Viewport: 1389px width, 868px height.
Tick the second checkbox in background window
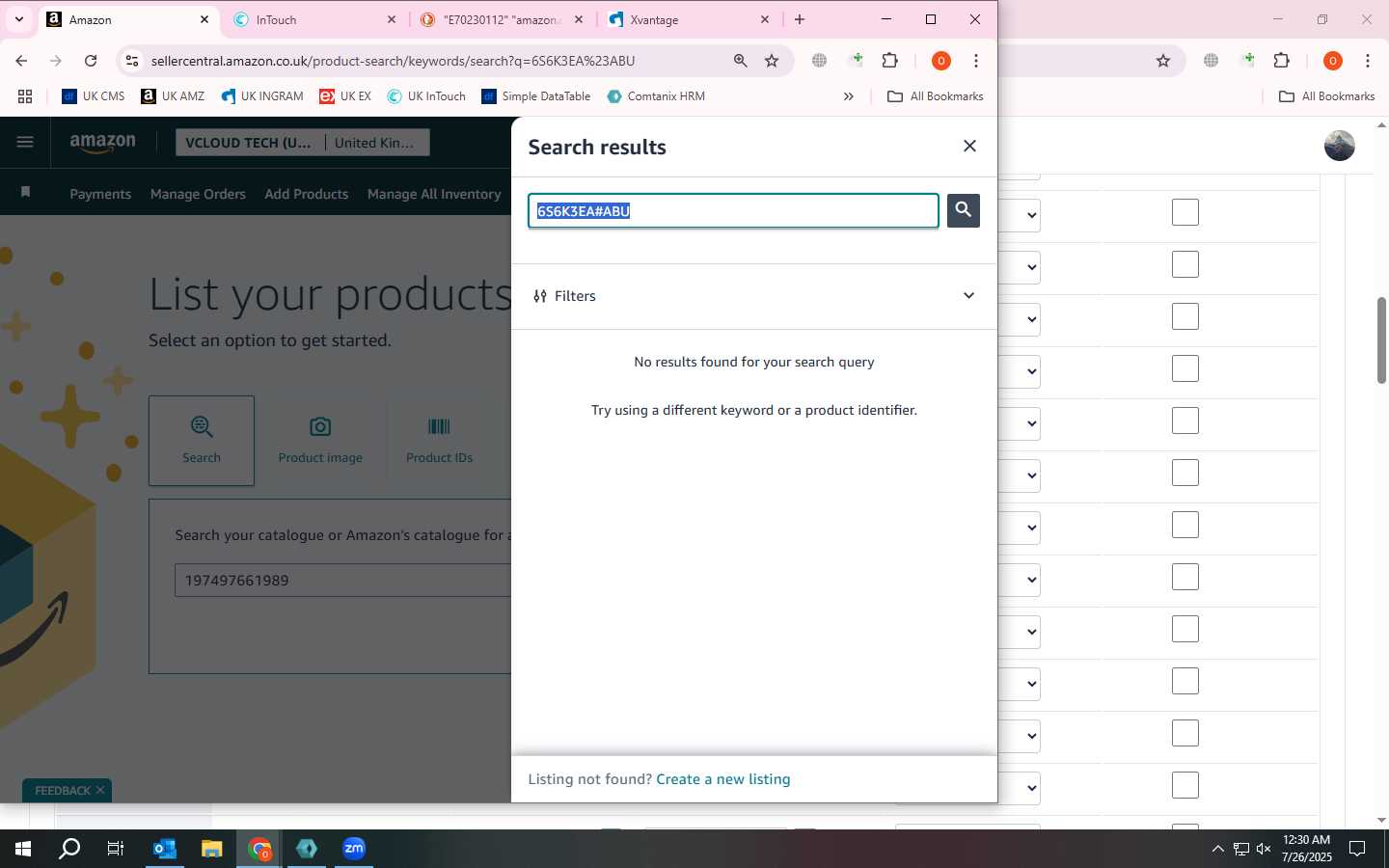(x=1185, y=264)
